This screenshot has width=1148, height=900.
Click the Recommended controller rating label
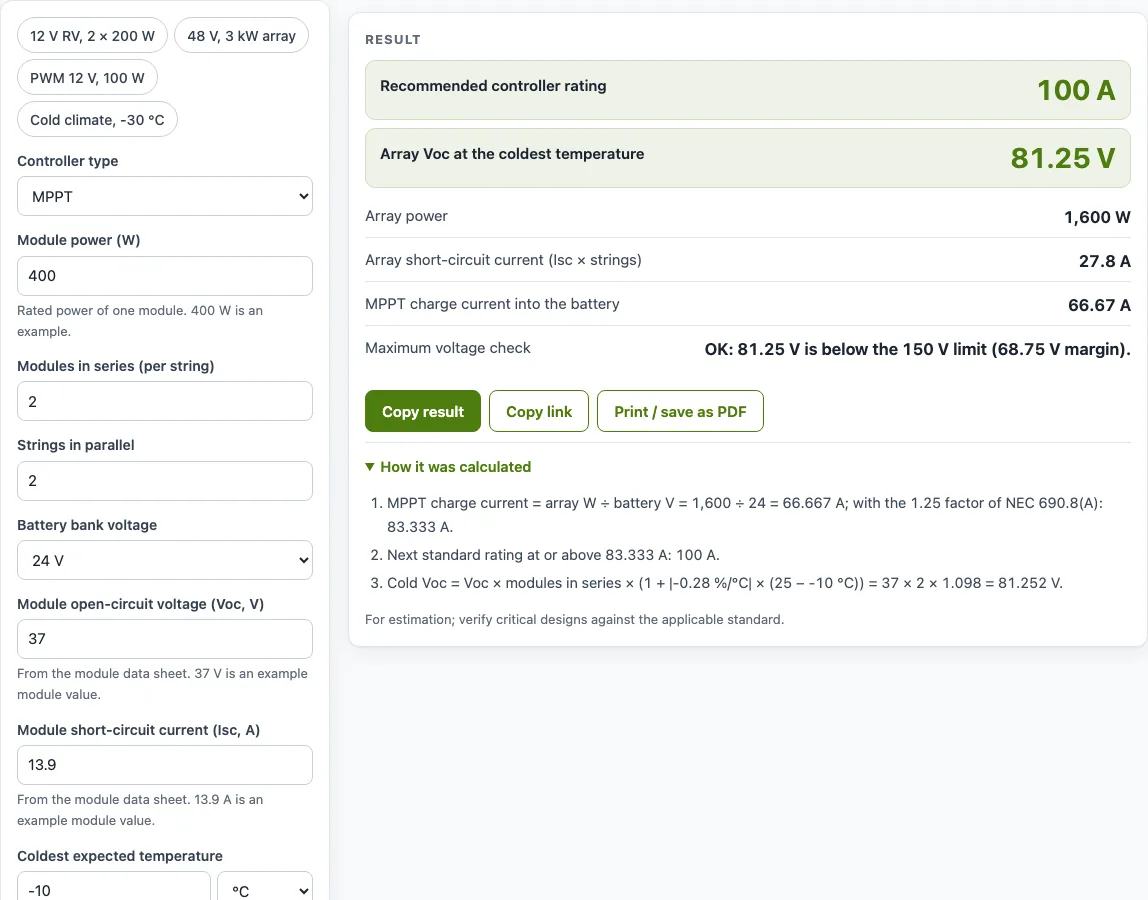pos(493,86)
